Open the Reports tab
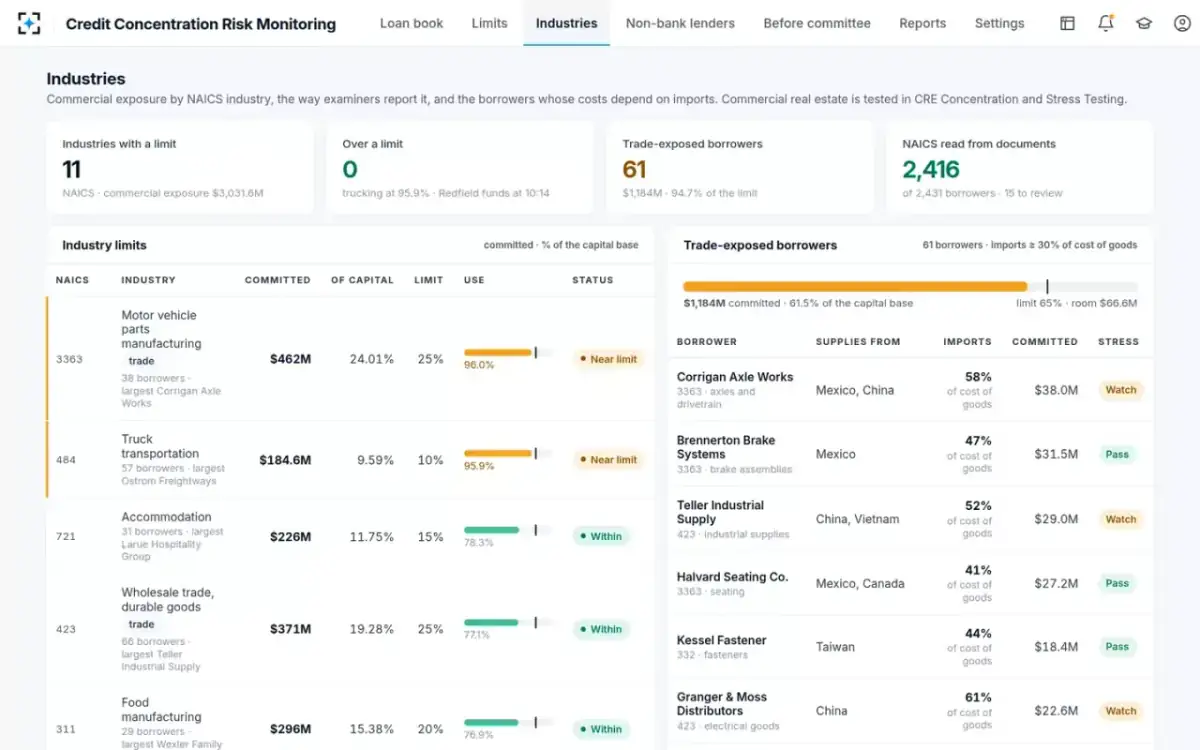 [x=923, y=23]
